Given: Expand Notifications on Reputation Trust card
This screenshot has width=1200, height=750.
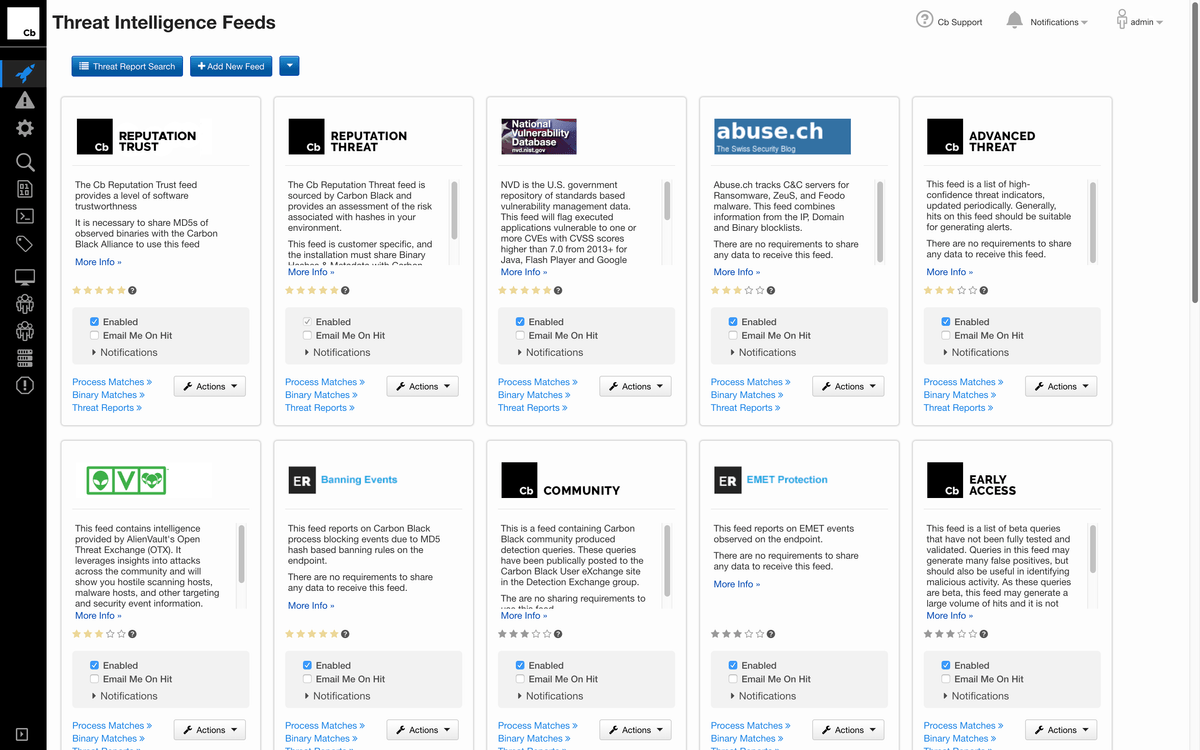Looking at the screenshot, I should point(124,352).
